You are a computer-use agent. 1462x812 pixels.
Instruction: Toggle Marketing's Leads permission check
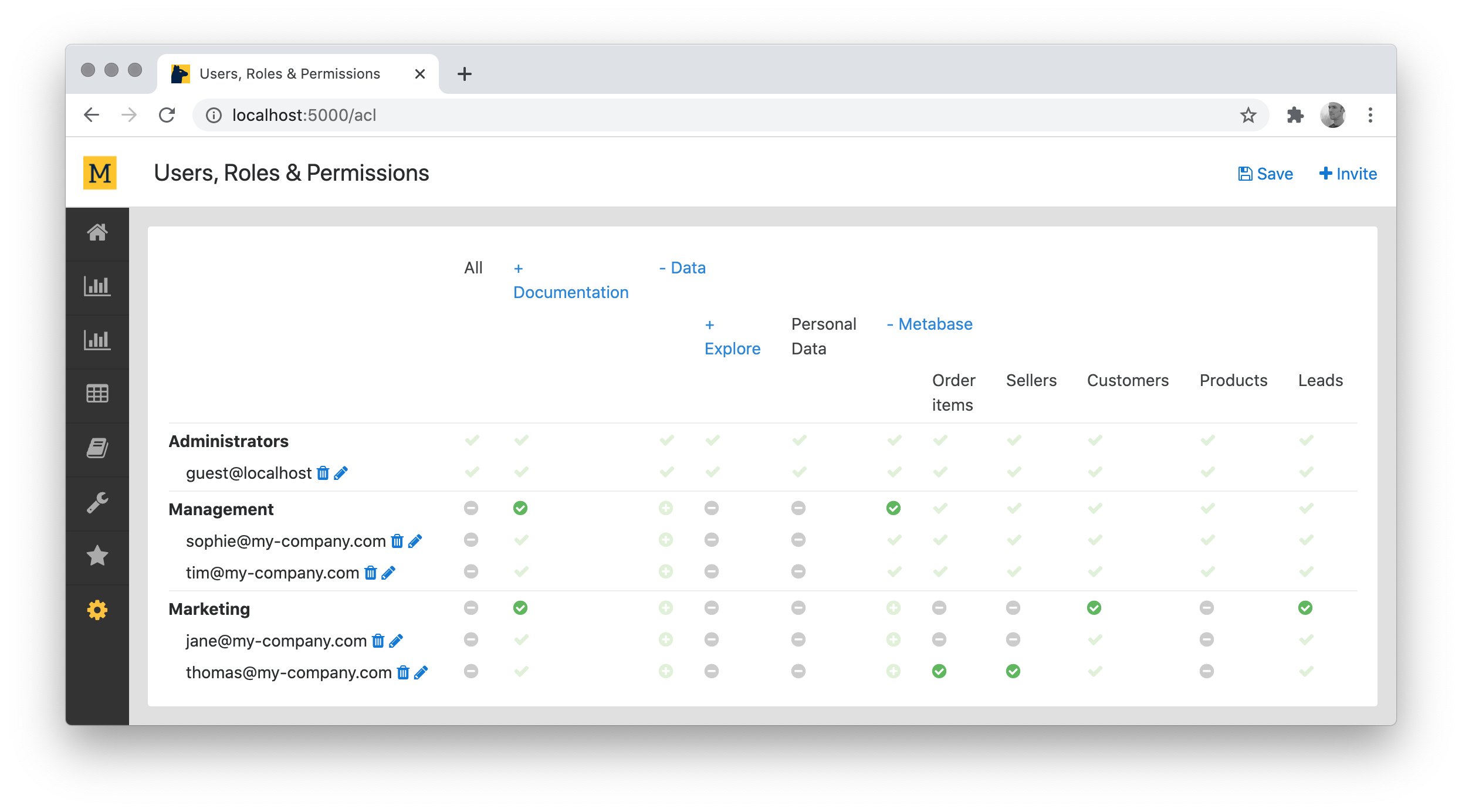coord(1305,608)
